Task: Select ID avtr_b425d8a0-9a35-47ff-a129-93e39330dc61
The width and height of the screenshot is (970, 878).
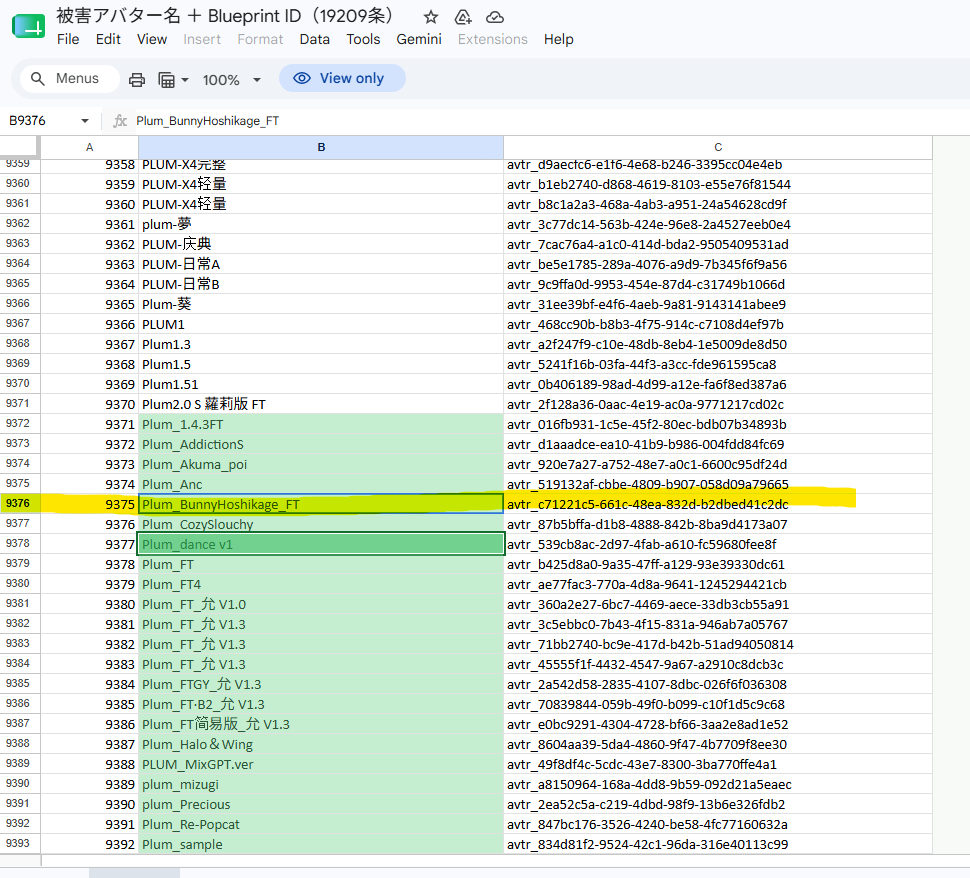Action: 718,564
